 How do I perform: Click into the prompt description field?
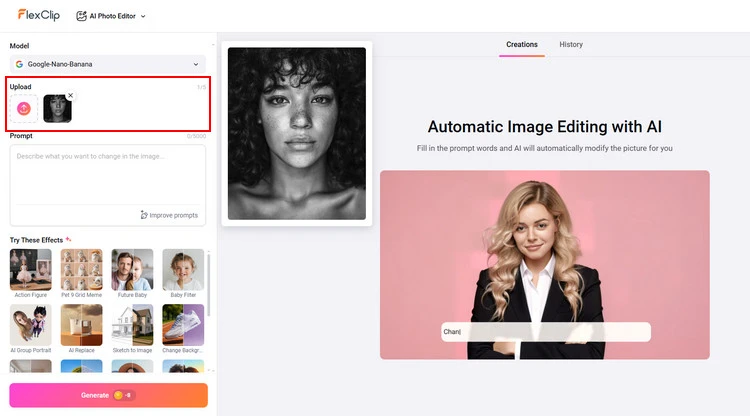[x=108, y=175]
